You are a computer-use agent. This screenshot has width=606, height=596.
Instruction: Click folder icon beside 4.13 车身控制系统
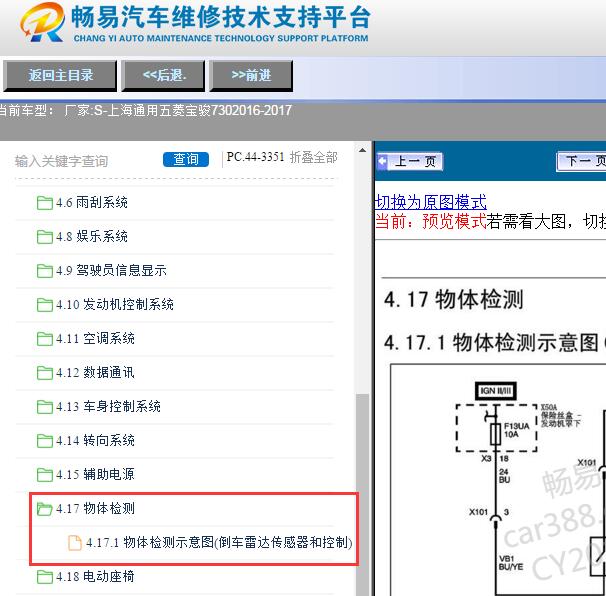[x=44, y=407]
